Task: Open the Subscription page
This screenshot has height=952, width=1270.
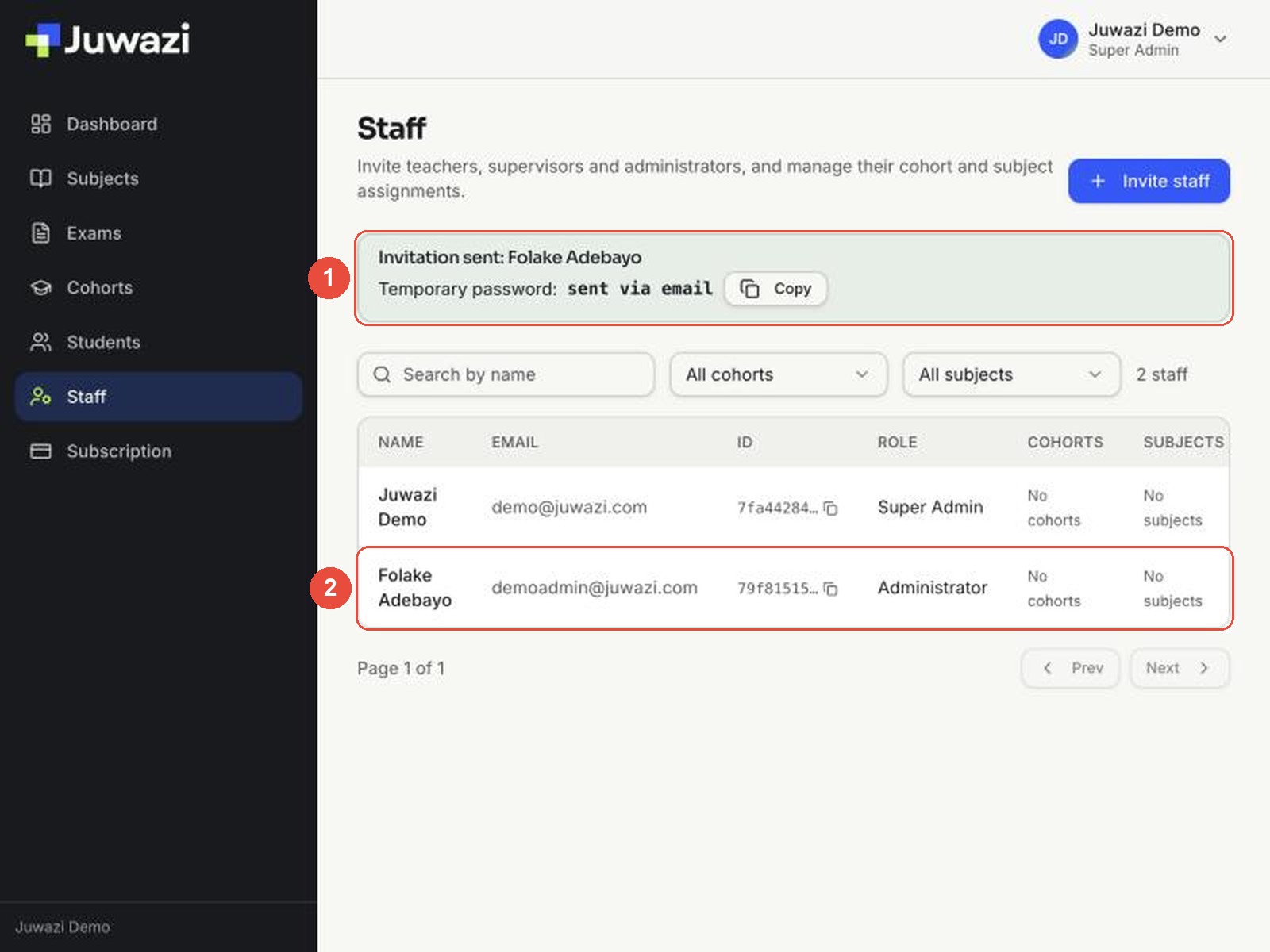Action: click(x=158, y=451)
